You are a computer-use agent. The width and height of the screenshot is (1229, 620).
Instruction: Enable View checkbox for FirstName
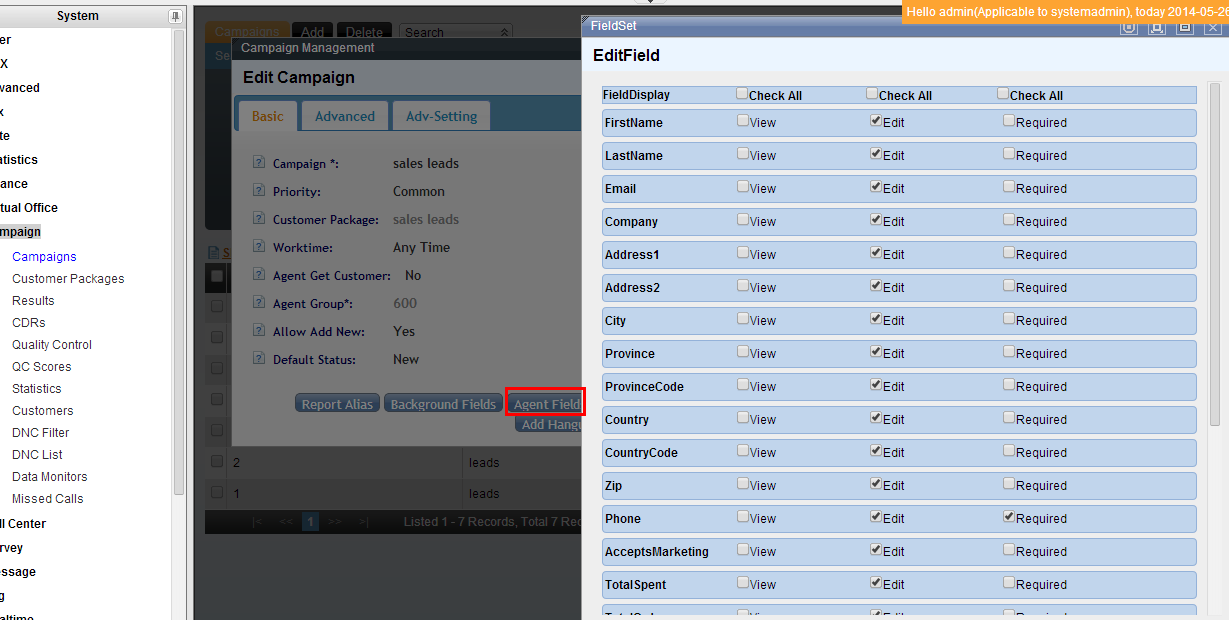(743, 121)
